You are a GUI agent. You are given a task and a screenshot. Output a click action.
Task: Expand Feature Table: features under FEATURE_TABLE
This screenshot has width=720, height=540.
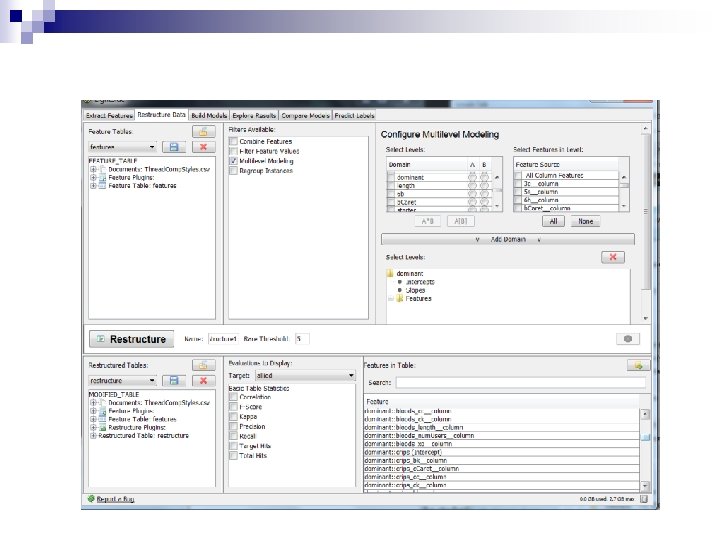93,186
